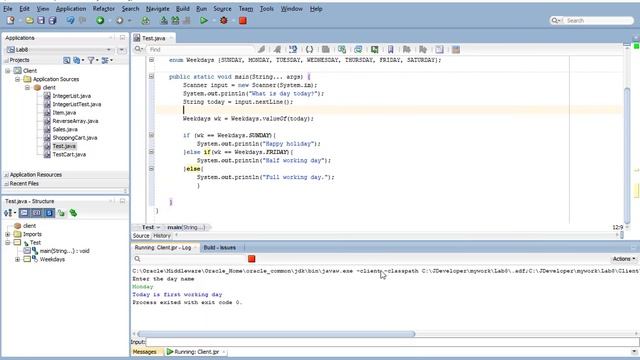The image size is (640, 360).
Task: Toggle the Show Fields button in Structure
Action: click(37, 213)
